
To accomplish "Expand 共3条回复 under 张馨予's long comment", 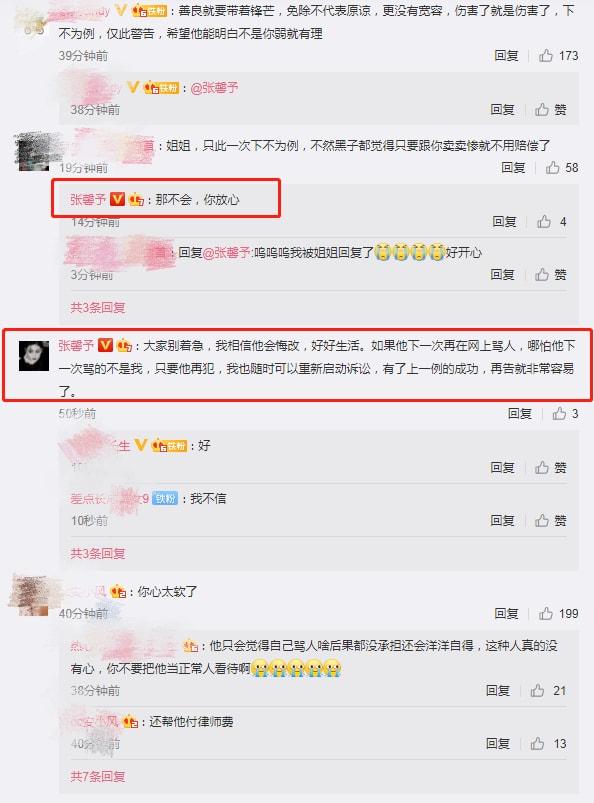I will pyautogui.click(x=98, y=553).
